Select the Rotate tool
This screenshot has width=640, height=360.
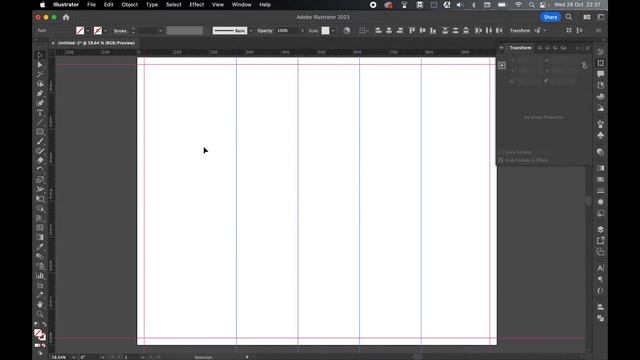tap(40, 170)
